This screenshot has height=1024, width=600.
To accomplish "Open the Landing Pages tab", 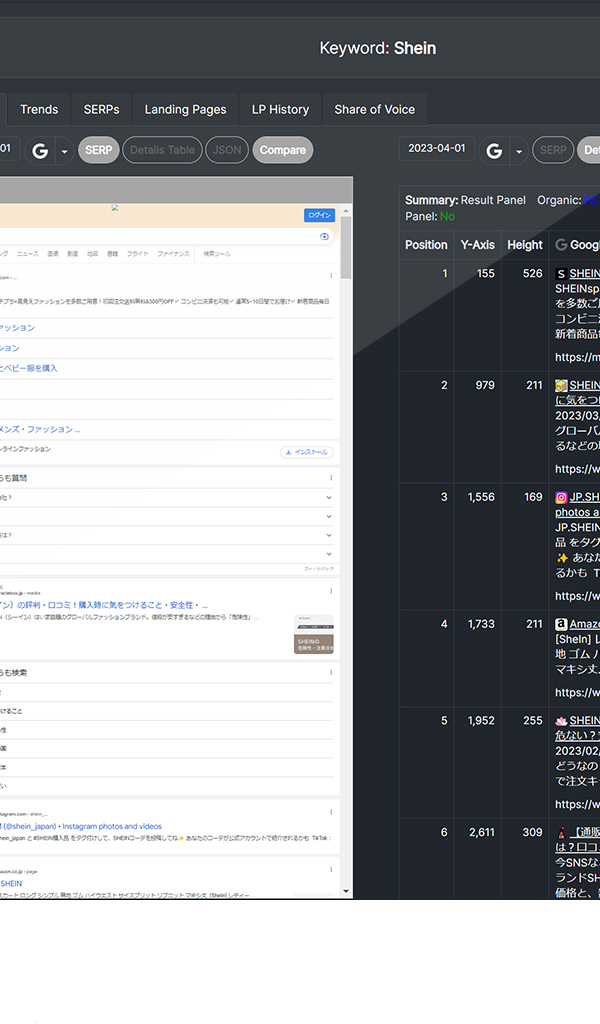I will [x=185, y=109].
